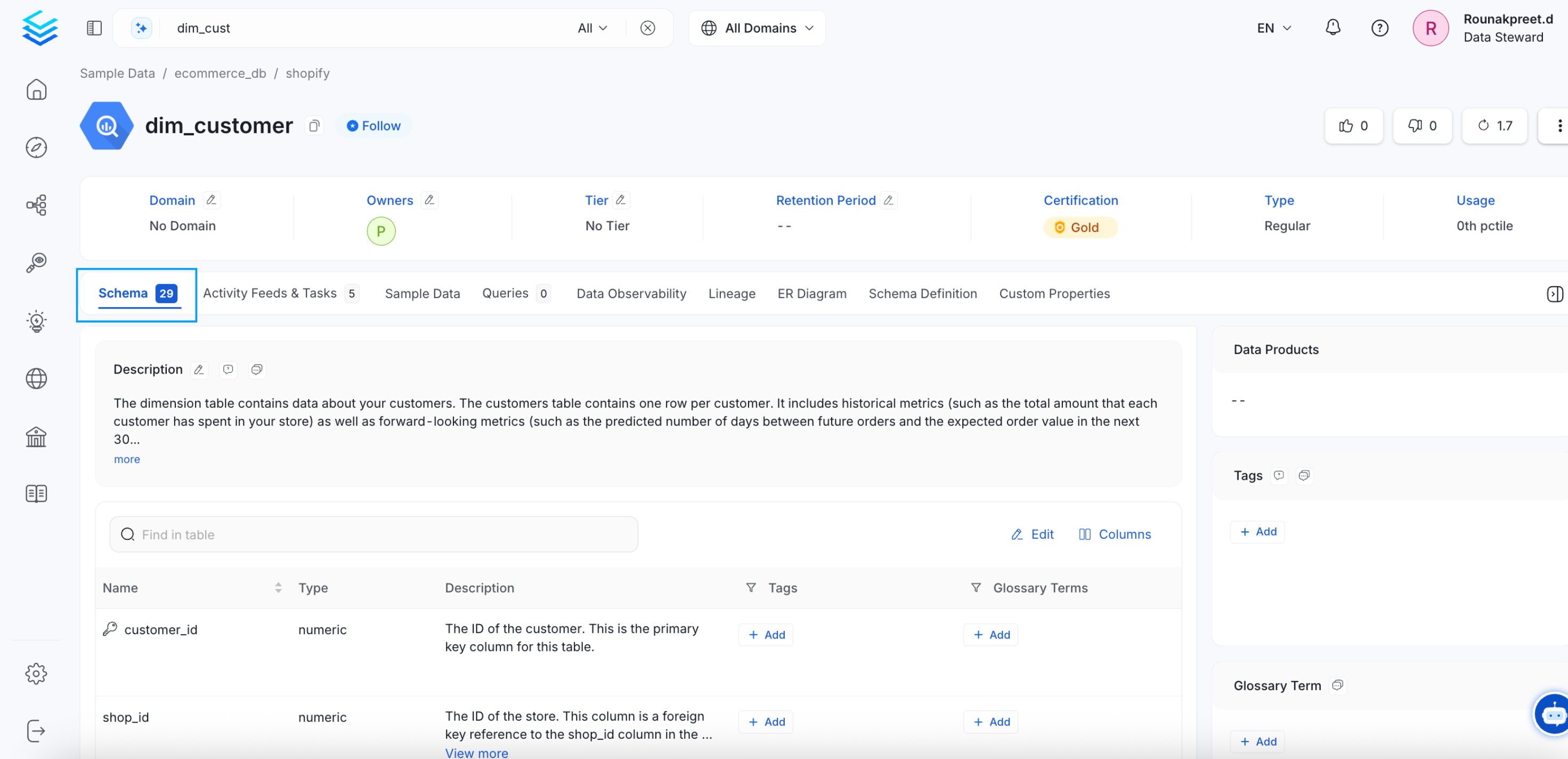The width and height of the screenshot is (1568, 759).
Task: Click the Columns button
Action: click(1115, 534)
